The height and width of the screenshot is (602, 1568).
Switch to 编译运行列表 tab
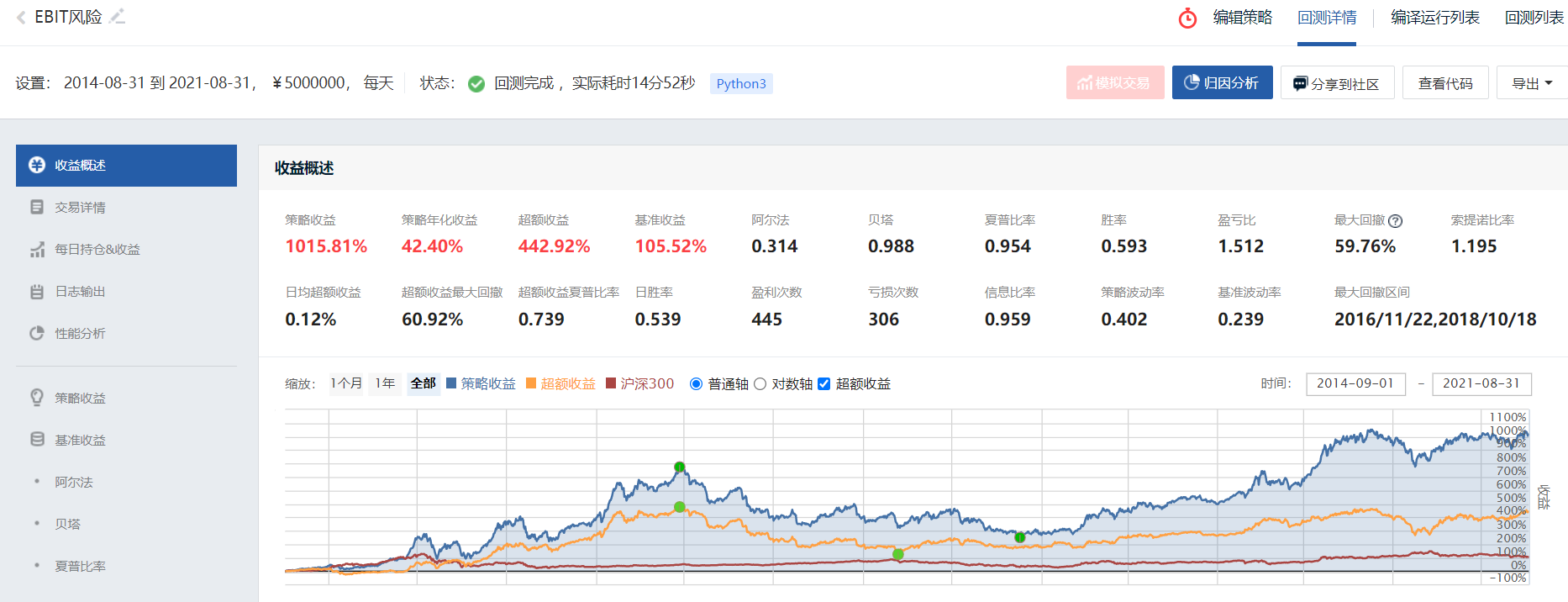click(1435, 18)
